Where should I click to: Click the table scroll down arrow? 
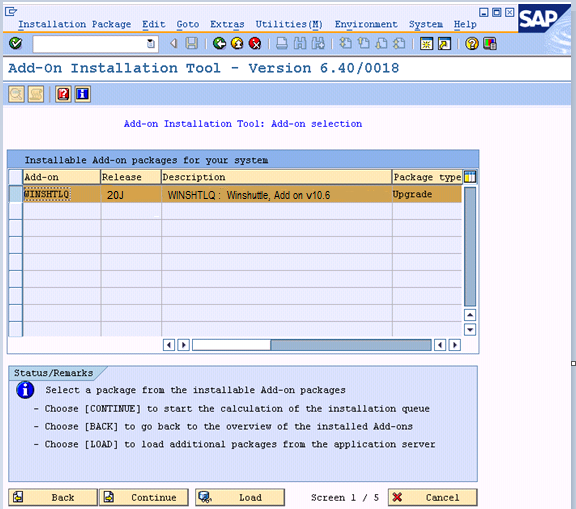[x=470, y=329]
